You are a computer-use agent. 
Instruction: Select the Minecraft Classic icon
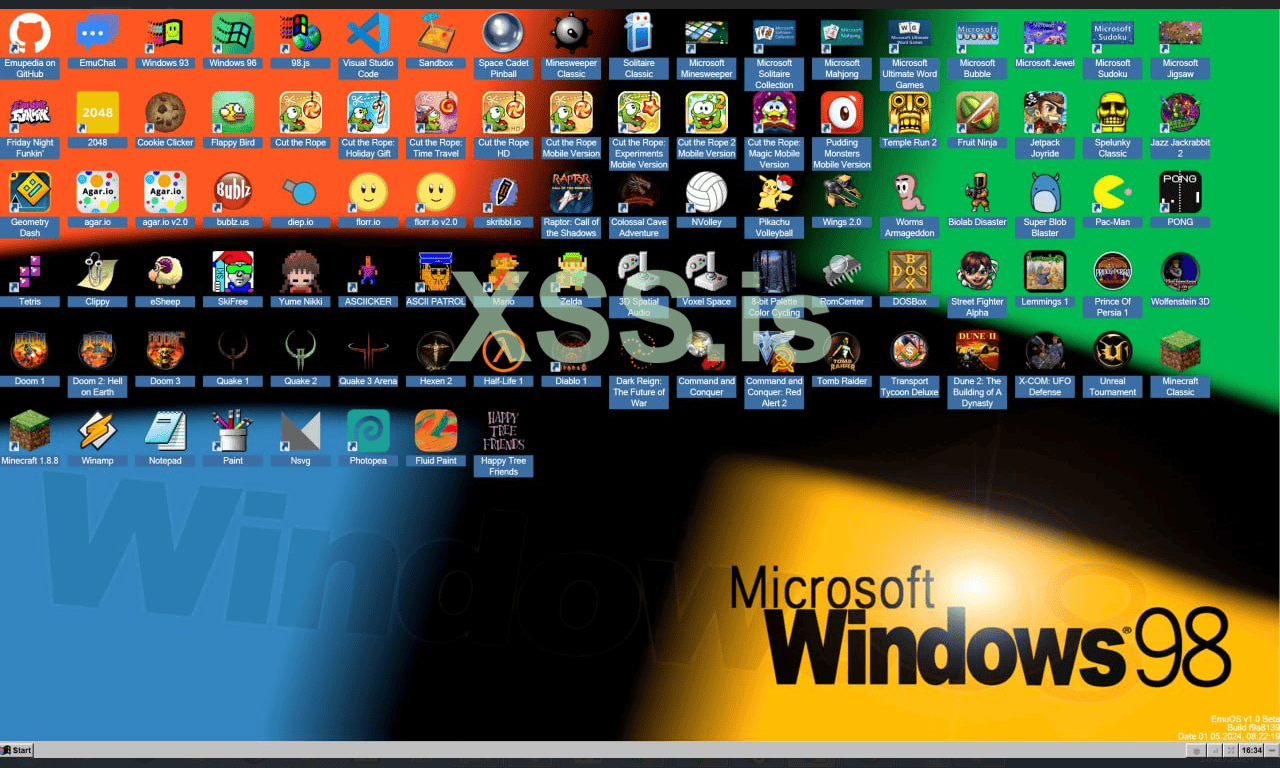point(1180,351)
